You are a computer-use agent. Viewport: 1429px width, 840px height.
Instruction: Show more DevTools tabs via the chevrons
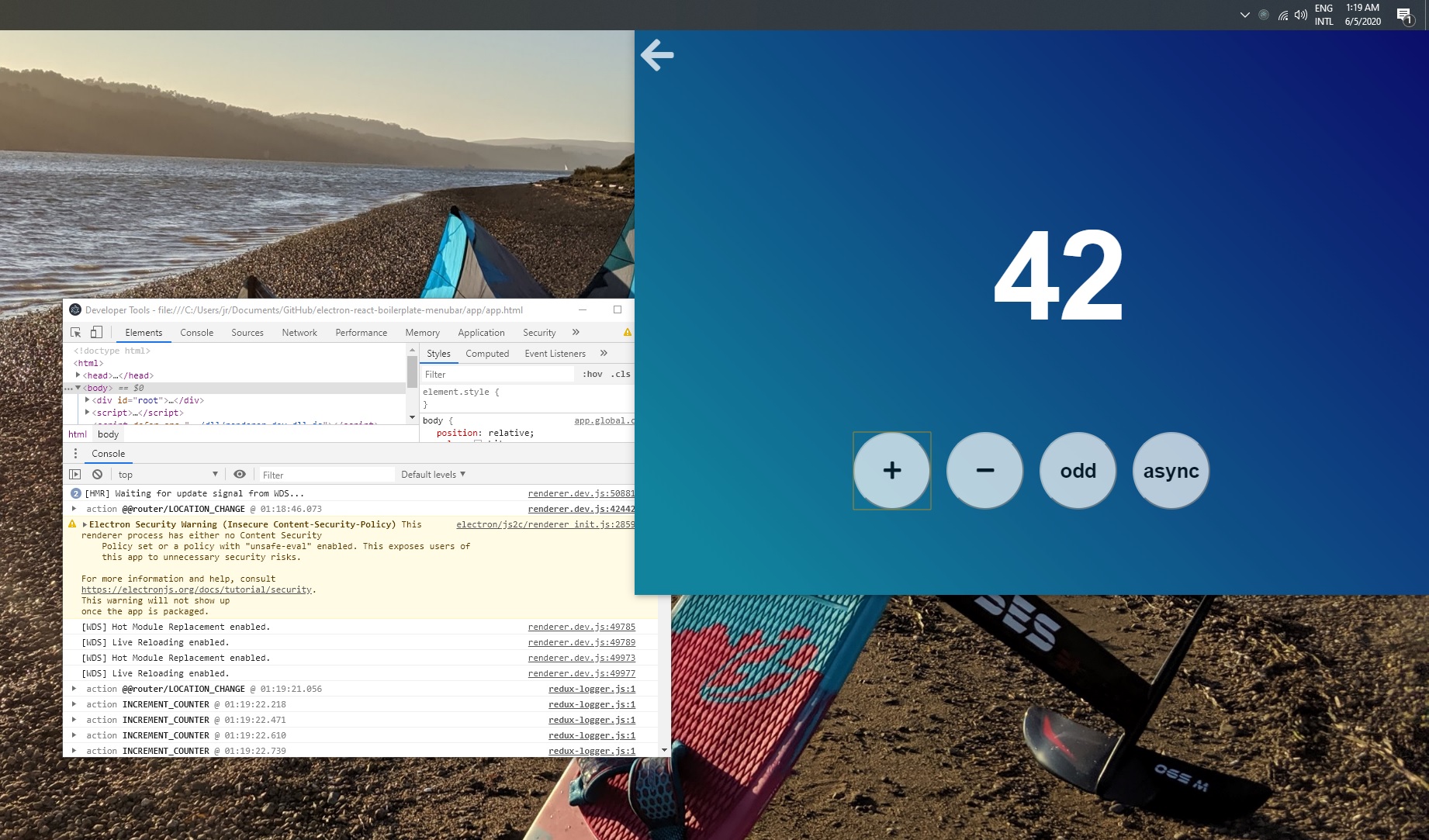click(x=576, y=332)
